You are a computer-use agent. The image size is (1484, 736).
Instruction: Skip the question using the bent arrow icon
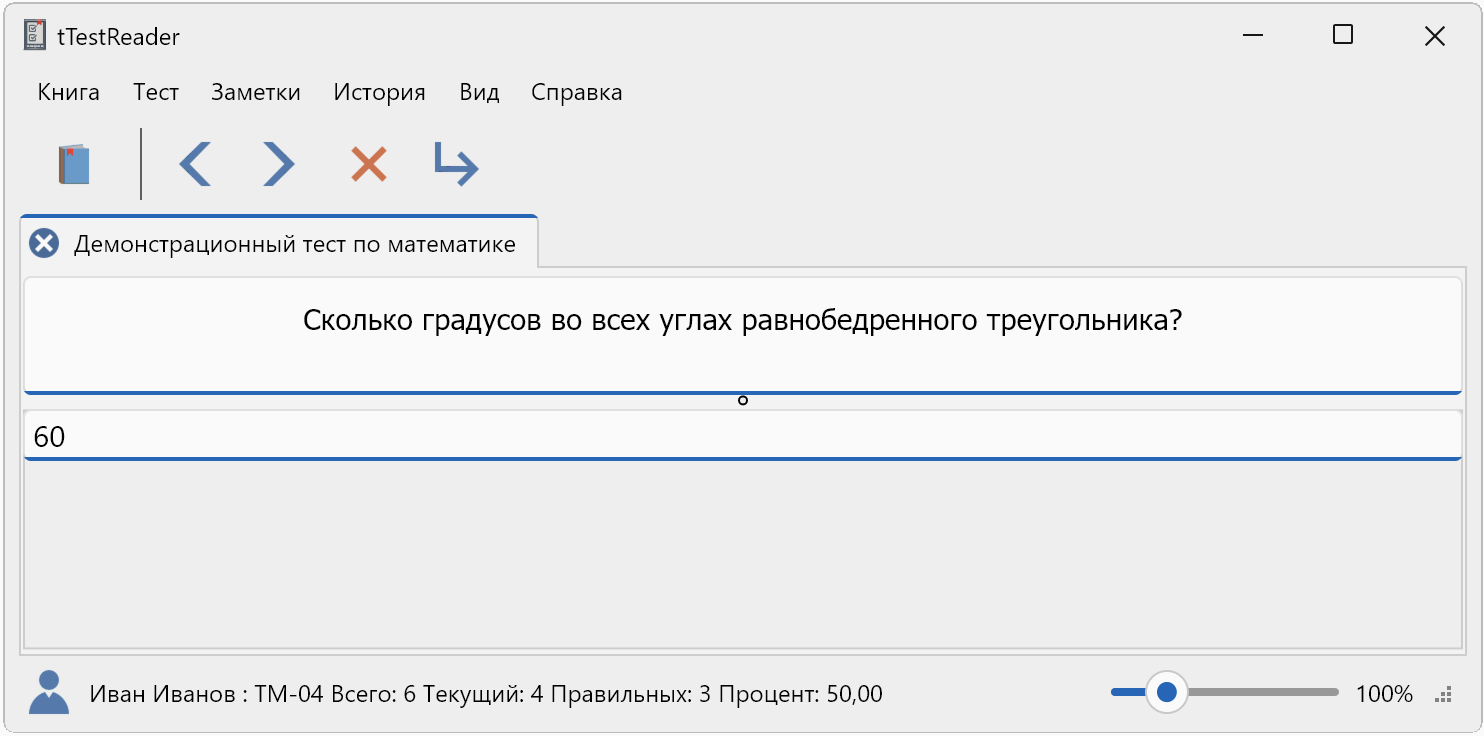click(456, 164)
